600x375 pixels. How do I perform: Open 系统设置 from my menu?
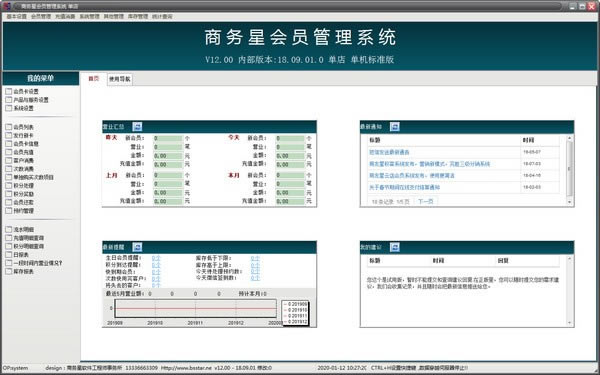pos(23,108)
